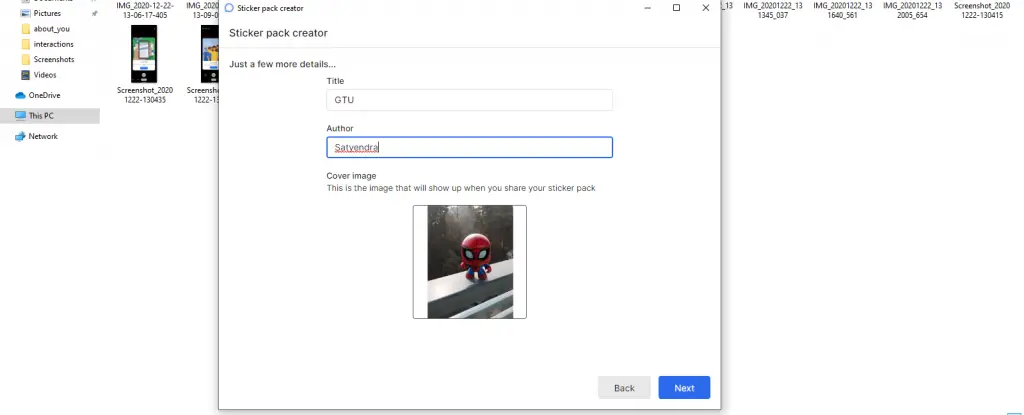1024x415 pixels.
Task: Click the Next button
Action: coord(684,388)
